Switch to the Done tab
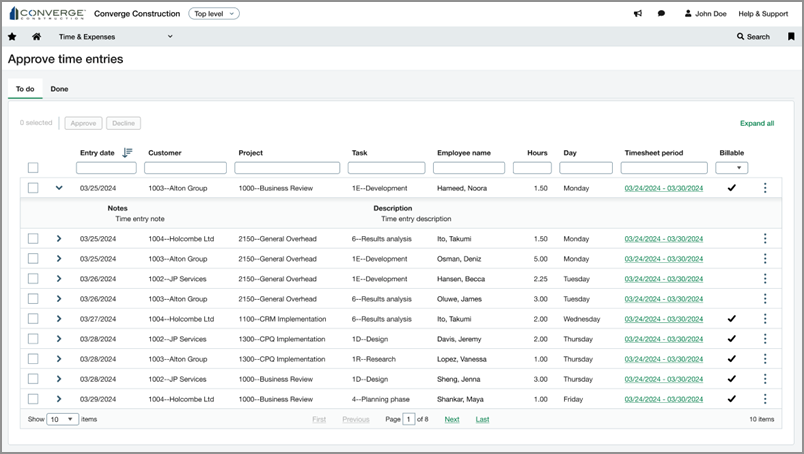Viewport: 804px width, 454px height. click(x=59, y=89)
